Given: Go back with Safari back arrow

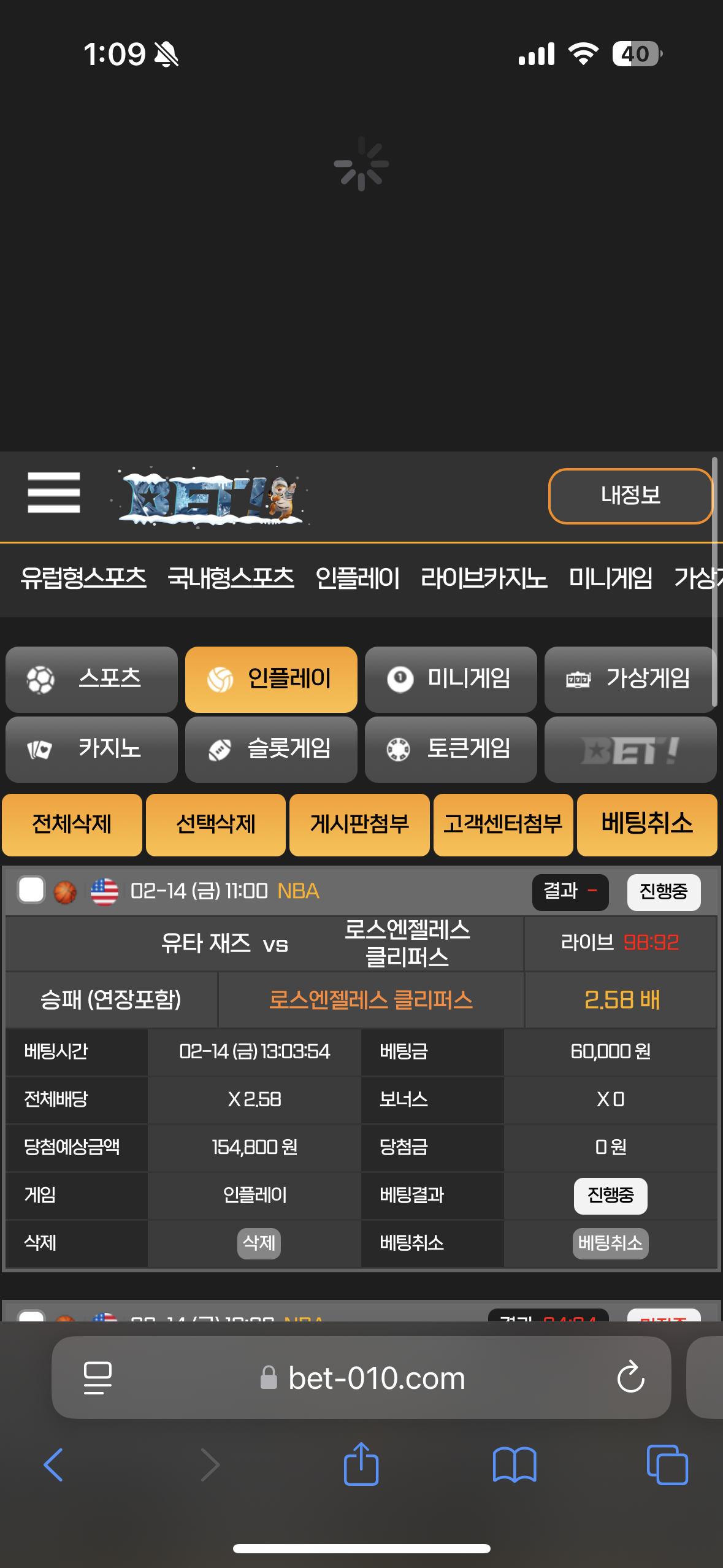Looking at the screenshot, I should tap(54, 1465).
